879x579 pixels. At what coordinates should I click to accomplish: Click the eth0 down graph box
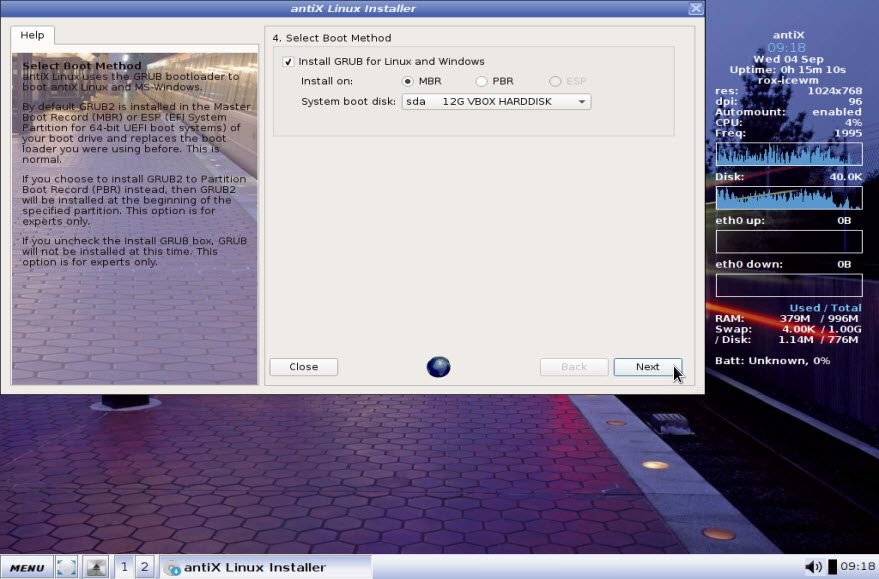point(789,285)
